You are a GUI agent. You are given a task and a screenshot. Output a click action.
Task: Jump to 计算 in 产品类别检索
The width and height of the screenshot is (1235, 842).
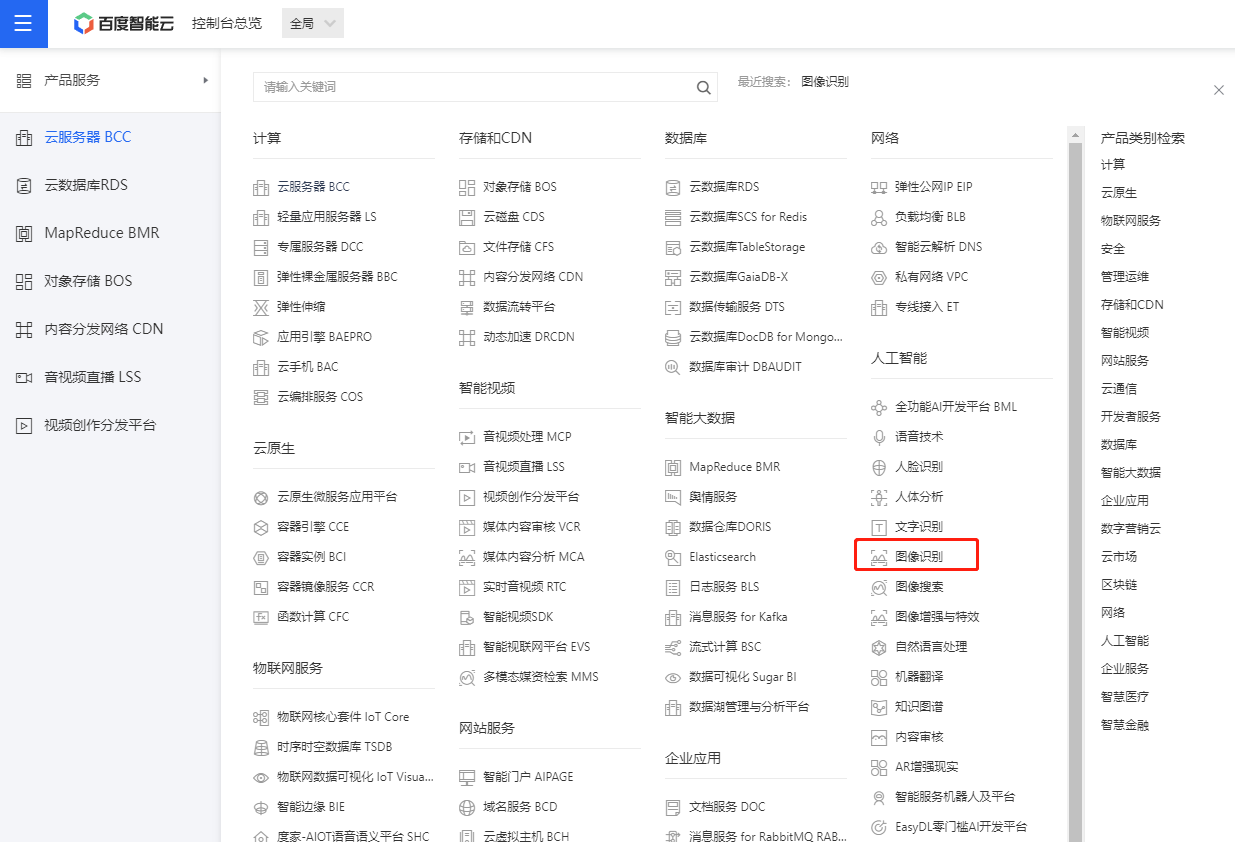[x=1113, y=164]
